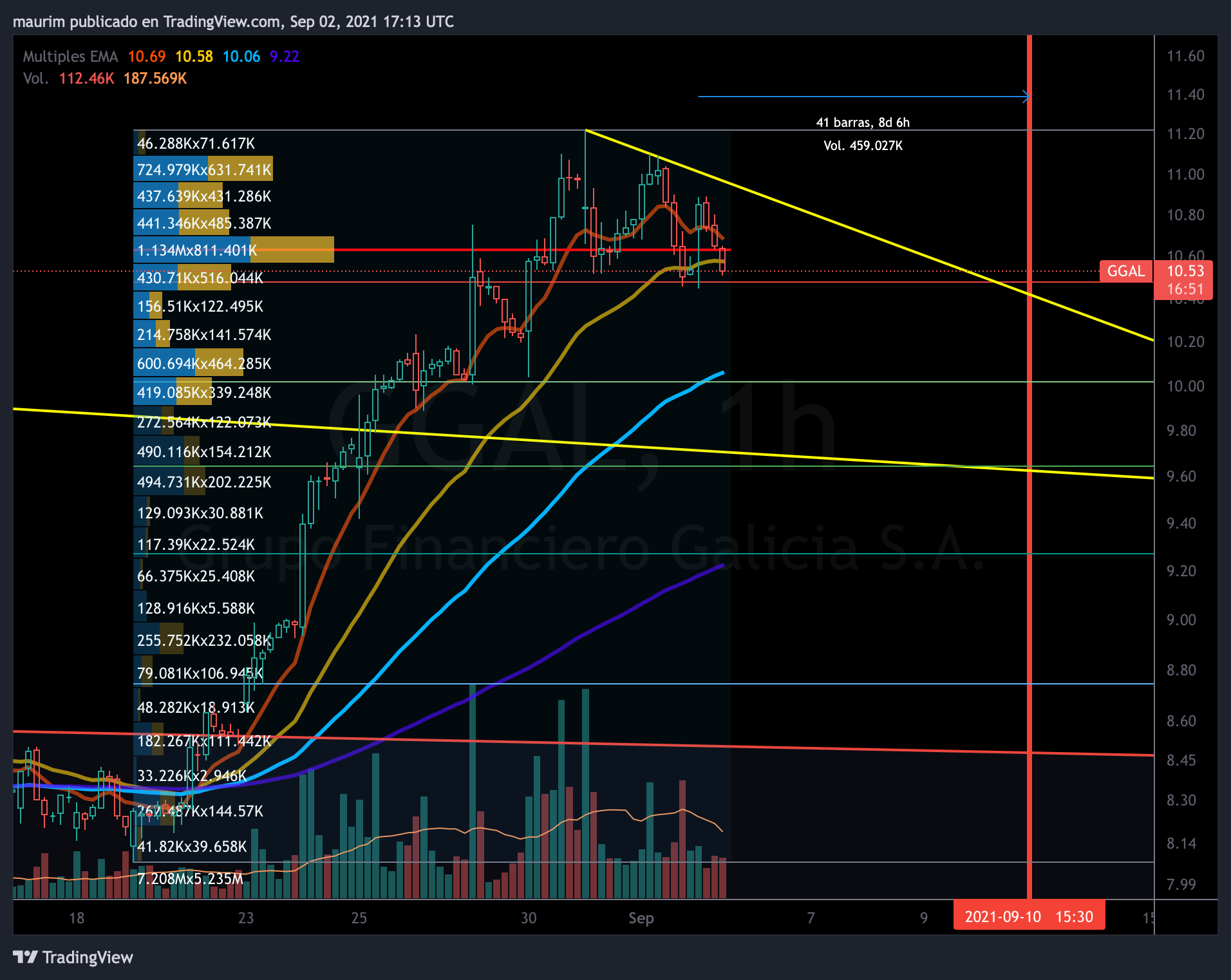Click the current price label 10.53
Screen dimensions: 1231x980
[x=1185, y=271]
